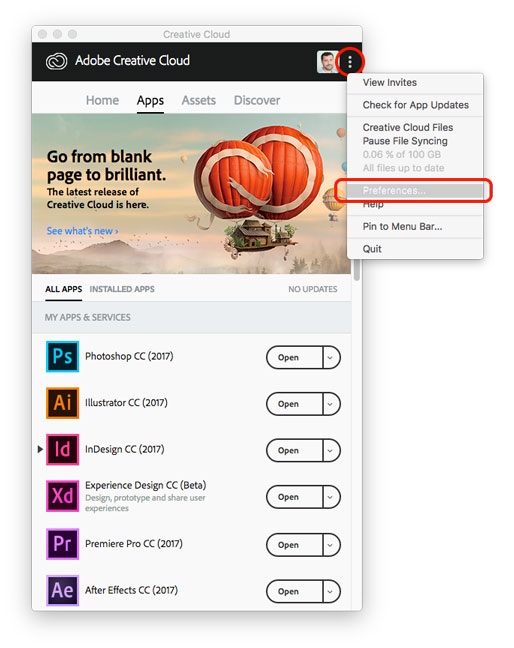This screenshot has width=514, height=648.
Task: Expand the InDesign Open dropdown arrow
Action: [331, 450]
